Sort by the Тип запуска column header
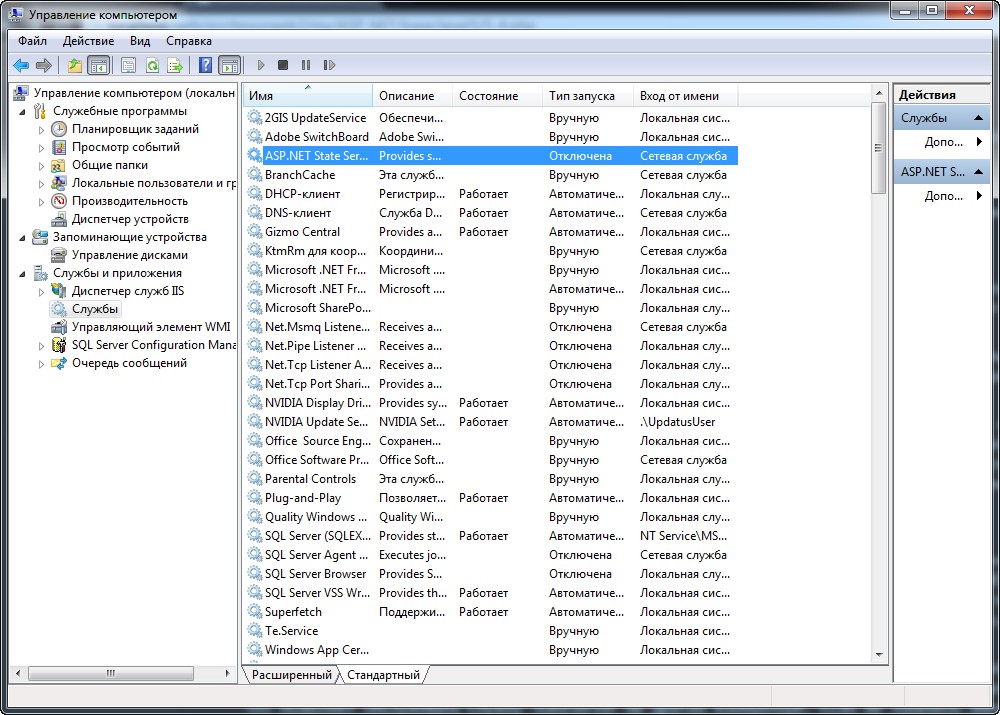 tap(587, 96)
